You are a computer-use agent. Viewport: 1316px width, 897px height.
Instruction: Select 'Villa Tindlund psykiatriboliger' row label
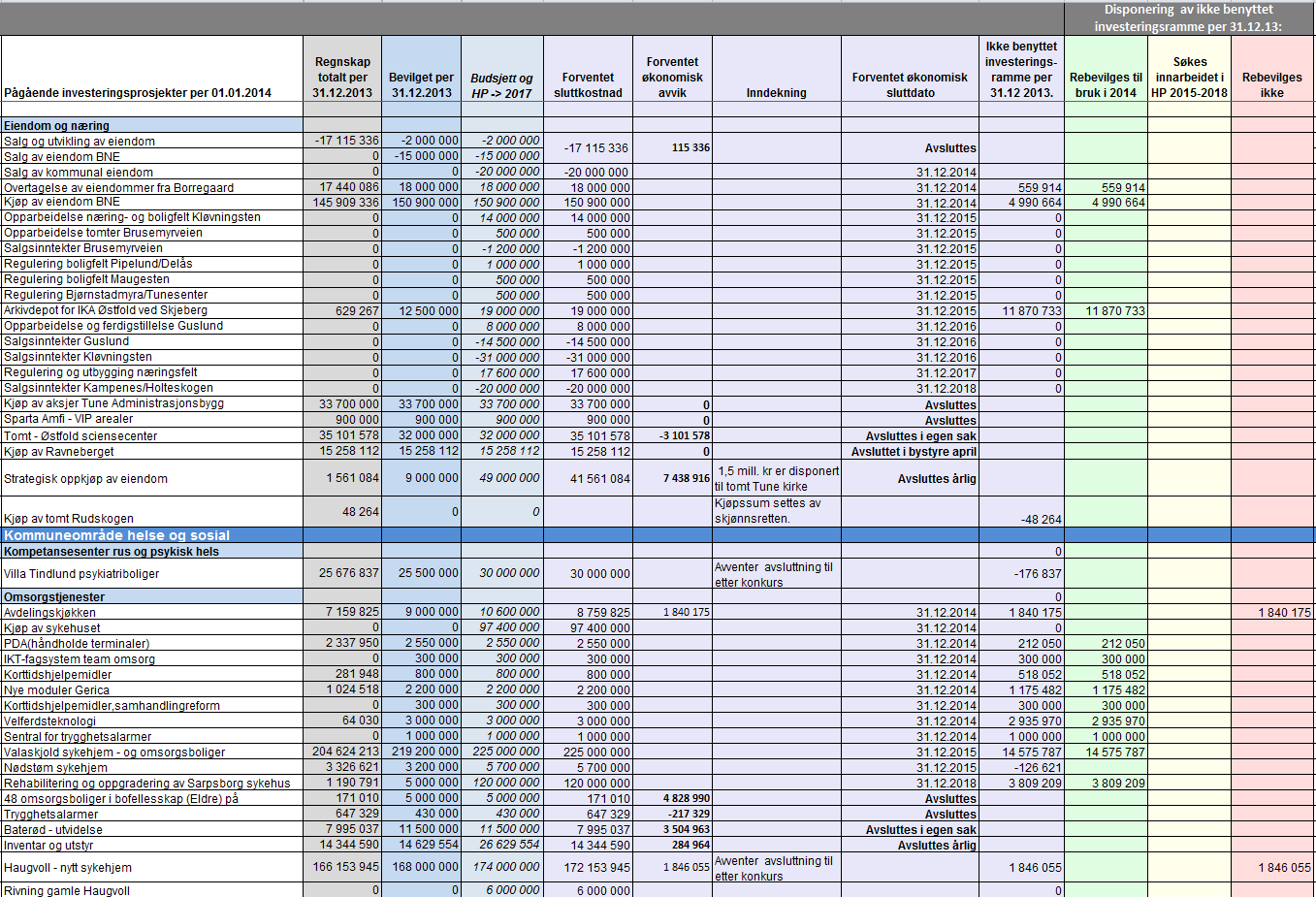point(81,574)
